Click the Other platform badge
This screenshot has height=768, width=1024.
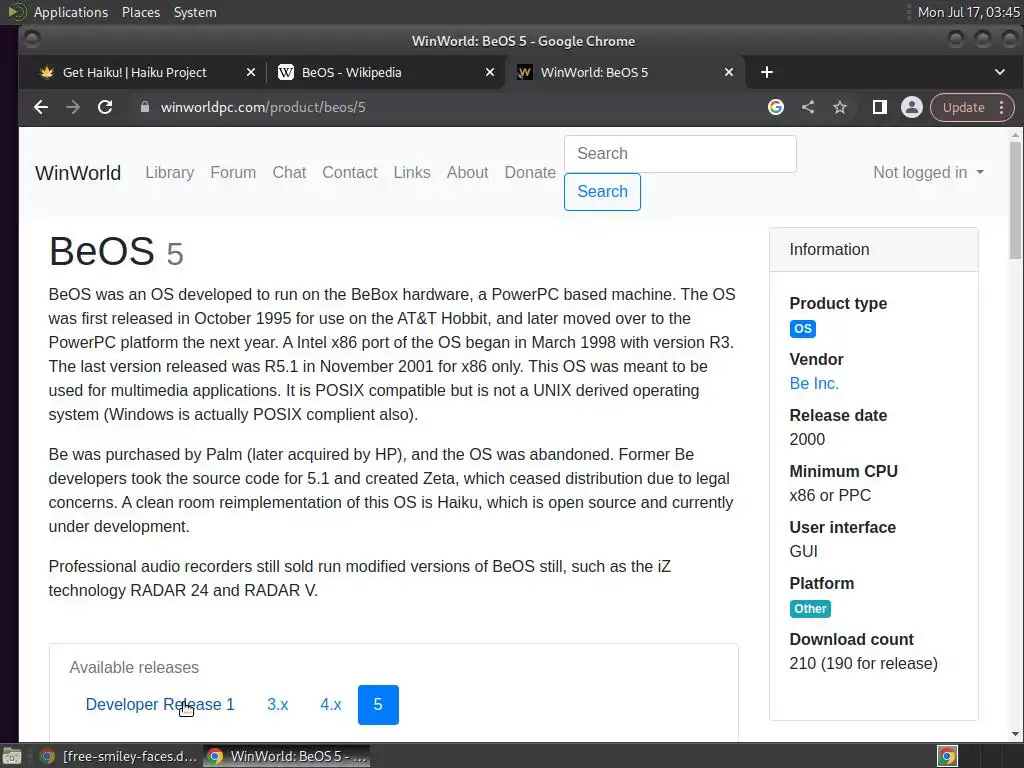[810, 609]
